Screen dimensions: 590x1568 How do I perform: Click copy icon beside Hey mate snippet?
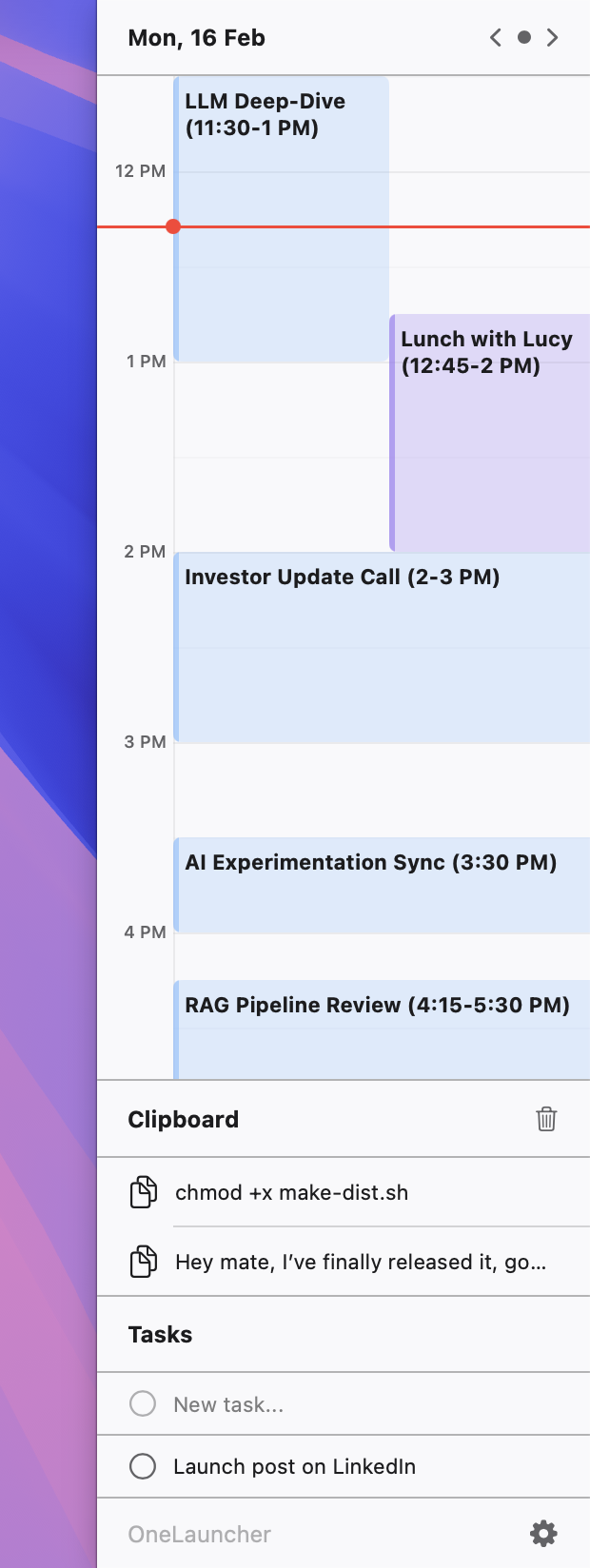point(144,1262)
